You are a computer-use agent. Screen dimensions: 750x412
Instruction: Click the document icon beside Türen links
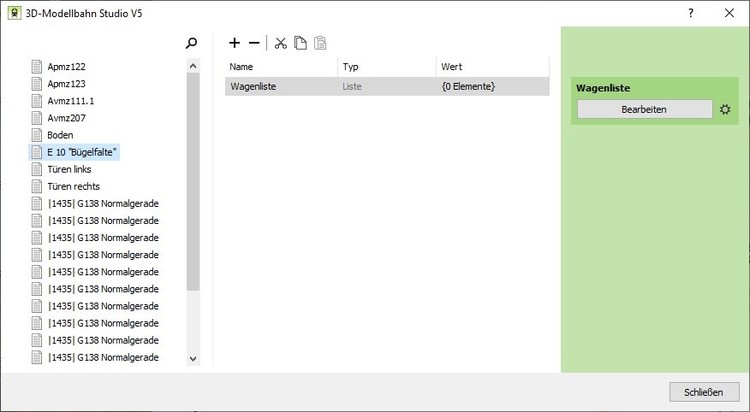[37, 169]
